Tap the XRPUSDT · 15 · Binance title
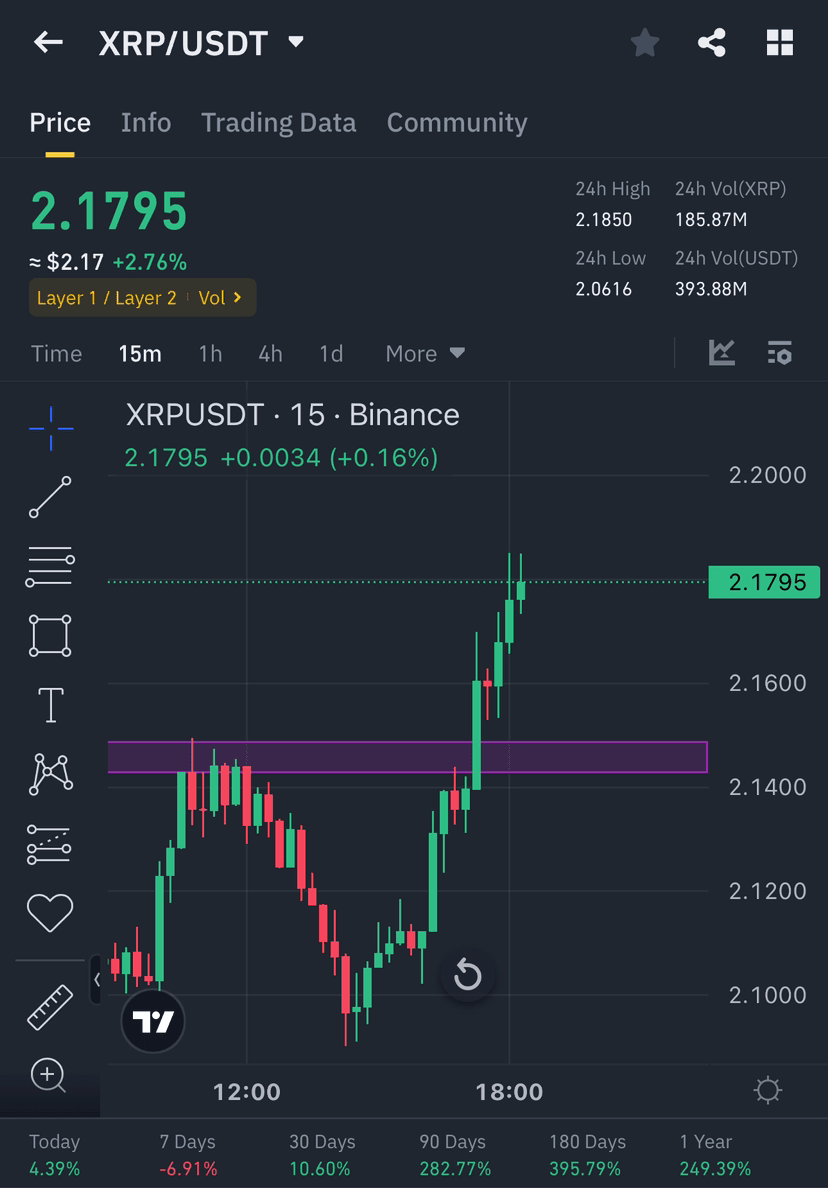This screenshot has height=1188, width=828. point(292,415)
